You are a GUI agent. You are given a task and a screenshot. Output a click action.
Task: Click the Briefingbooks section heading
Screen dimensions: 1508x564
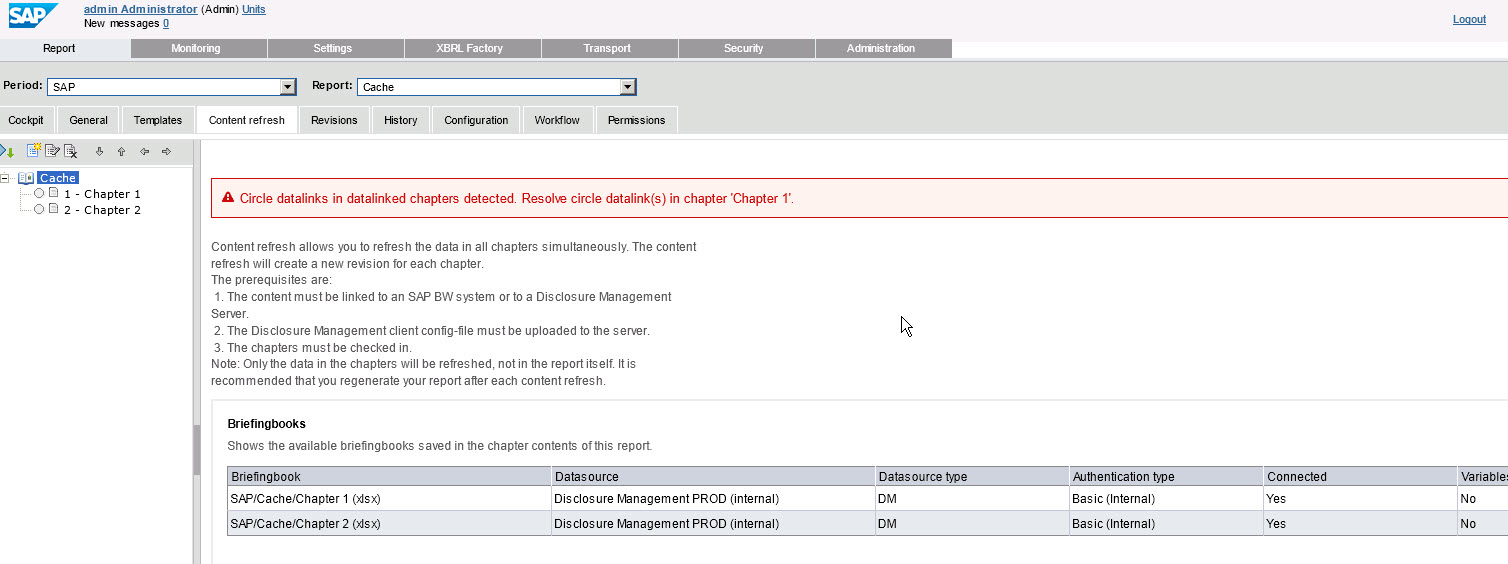266,424
